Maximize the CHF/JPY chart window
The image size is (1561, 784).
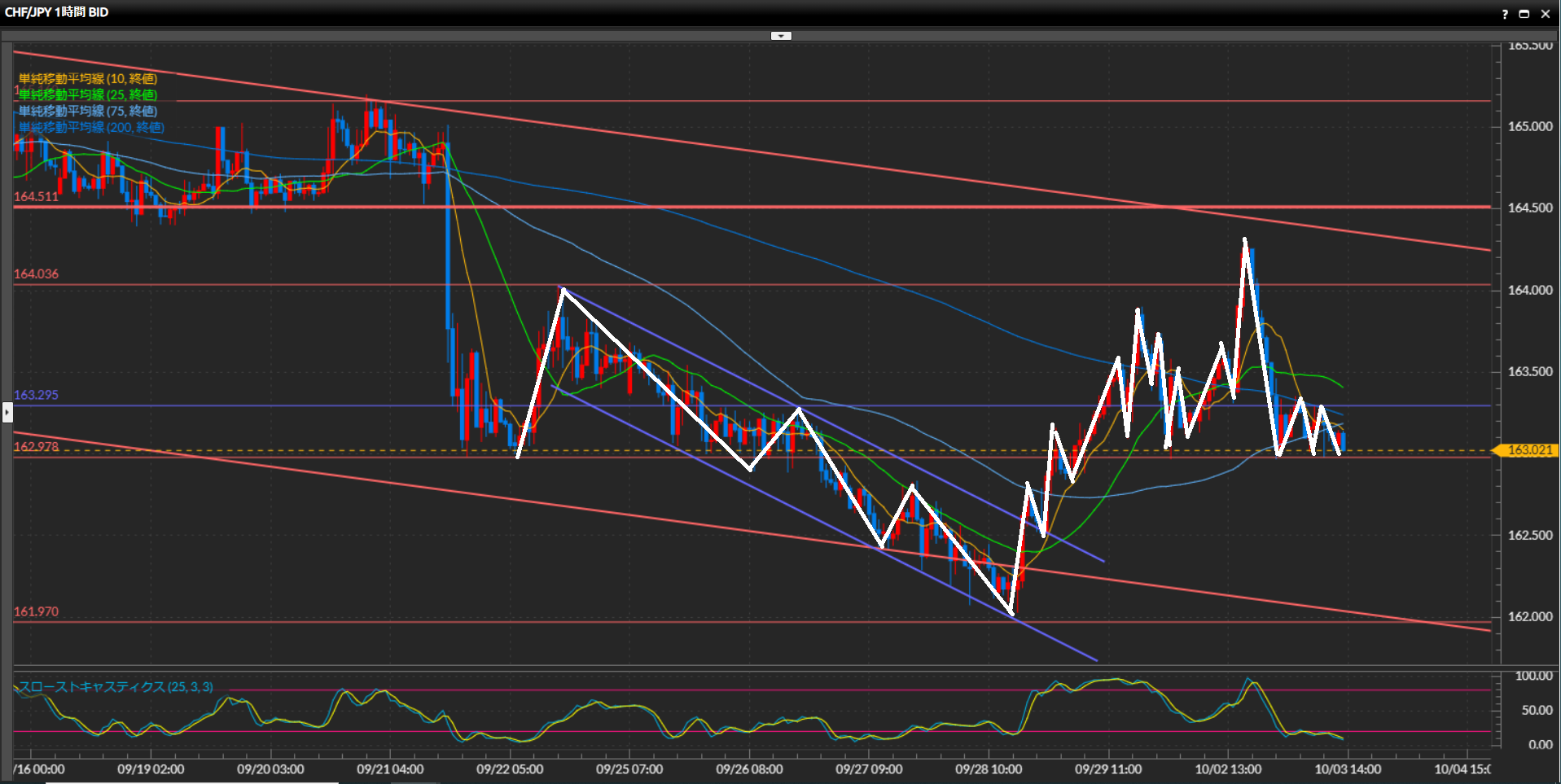pos(1524,14)
